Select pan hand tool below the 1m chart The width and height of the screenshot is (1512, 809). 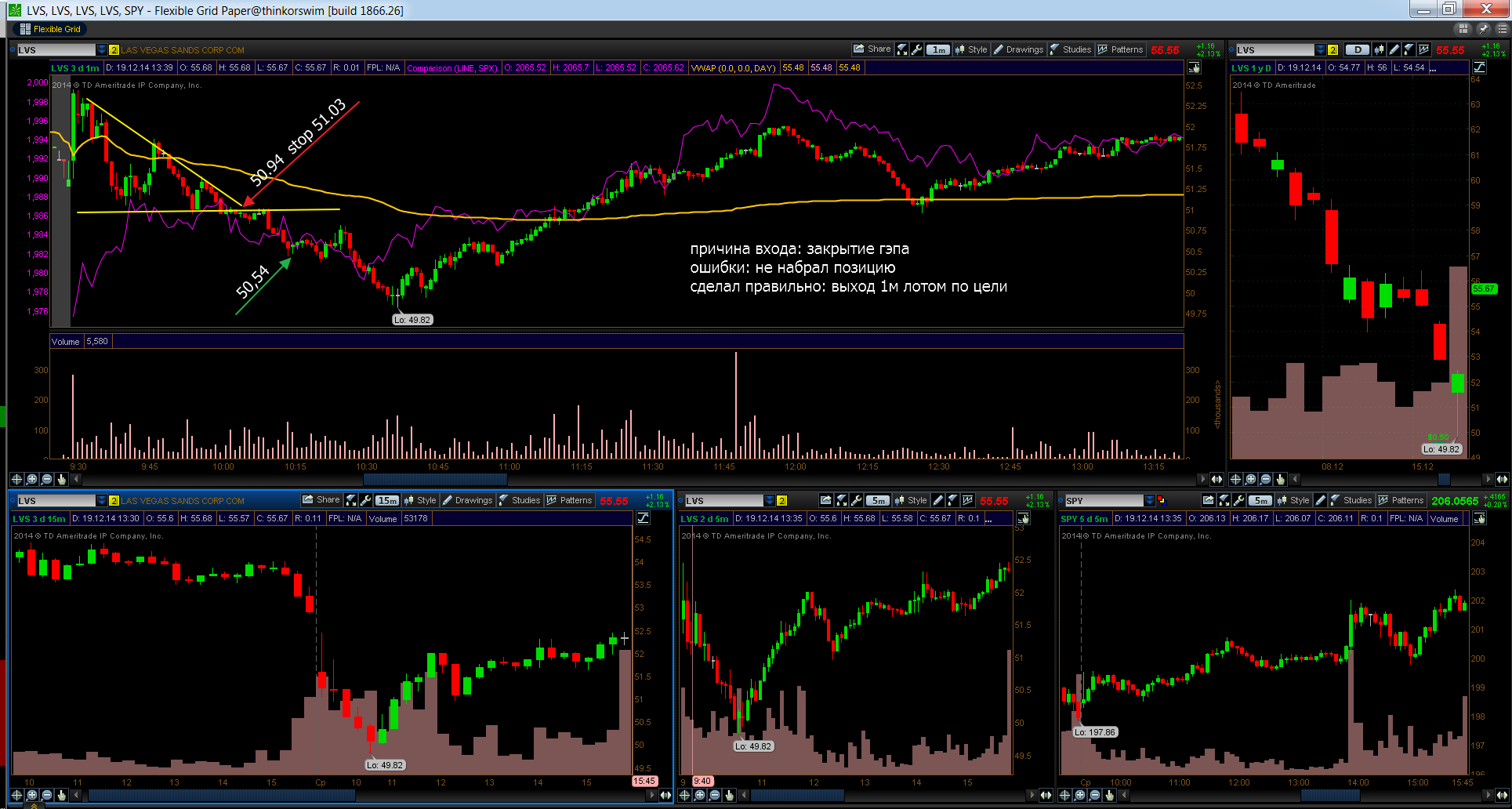[x=61, y=479]
